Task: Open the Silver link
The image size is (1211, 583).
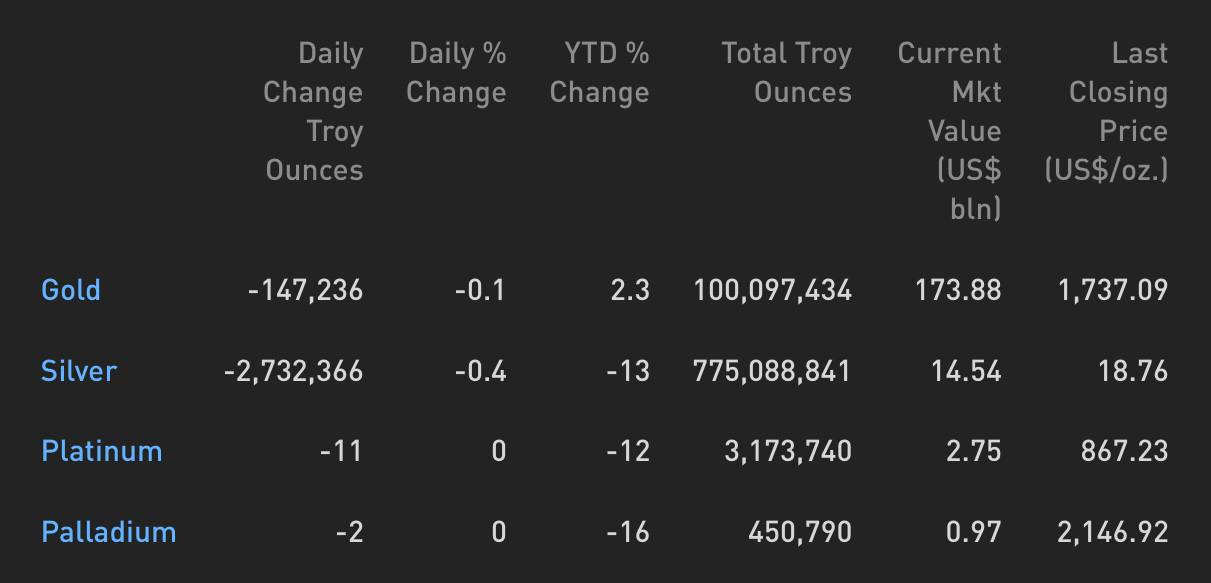Action: [79, 371]
